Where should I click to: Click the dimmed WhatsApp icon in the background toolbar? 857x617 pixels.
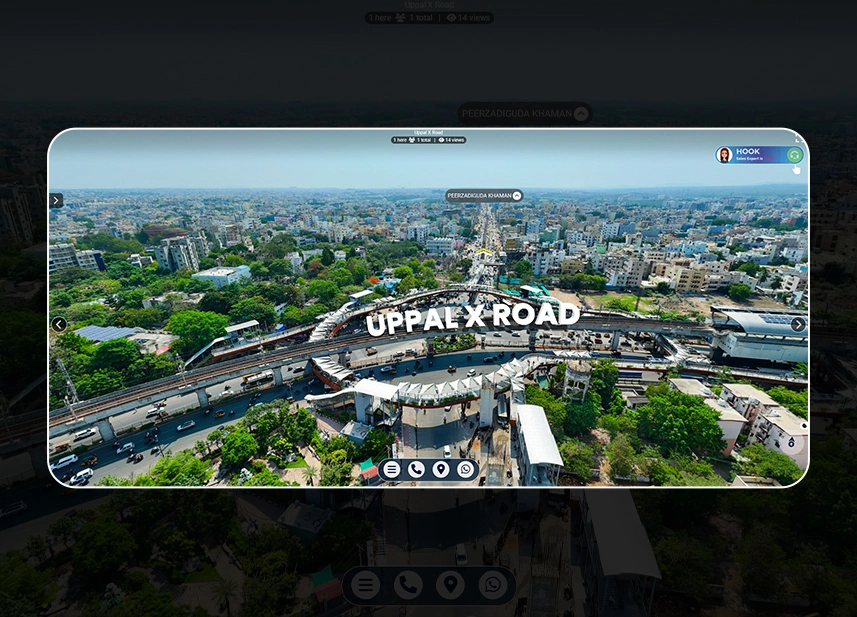(x=492, y=585)
